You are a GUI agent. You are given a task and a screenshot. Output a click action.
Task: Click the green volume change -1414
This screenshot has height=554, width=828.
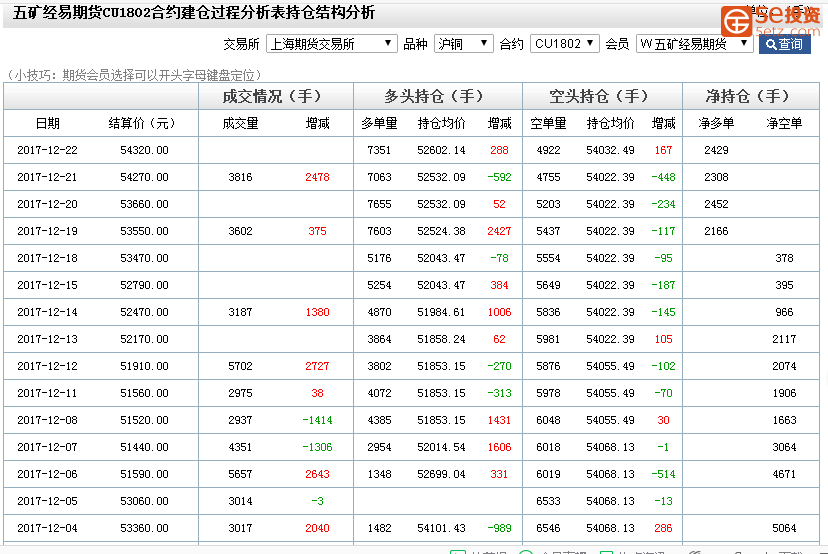tap(317, 420)
